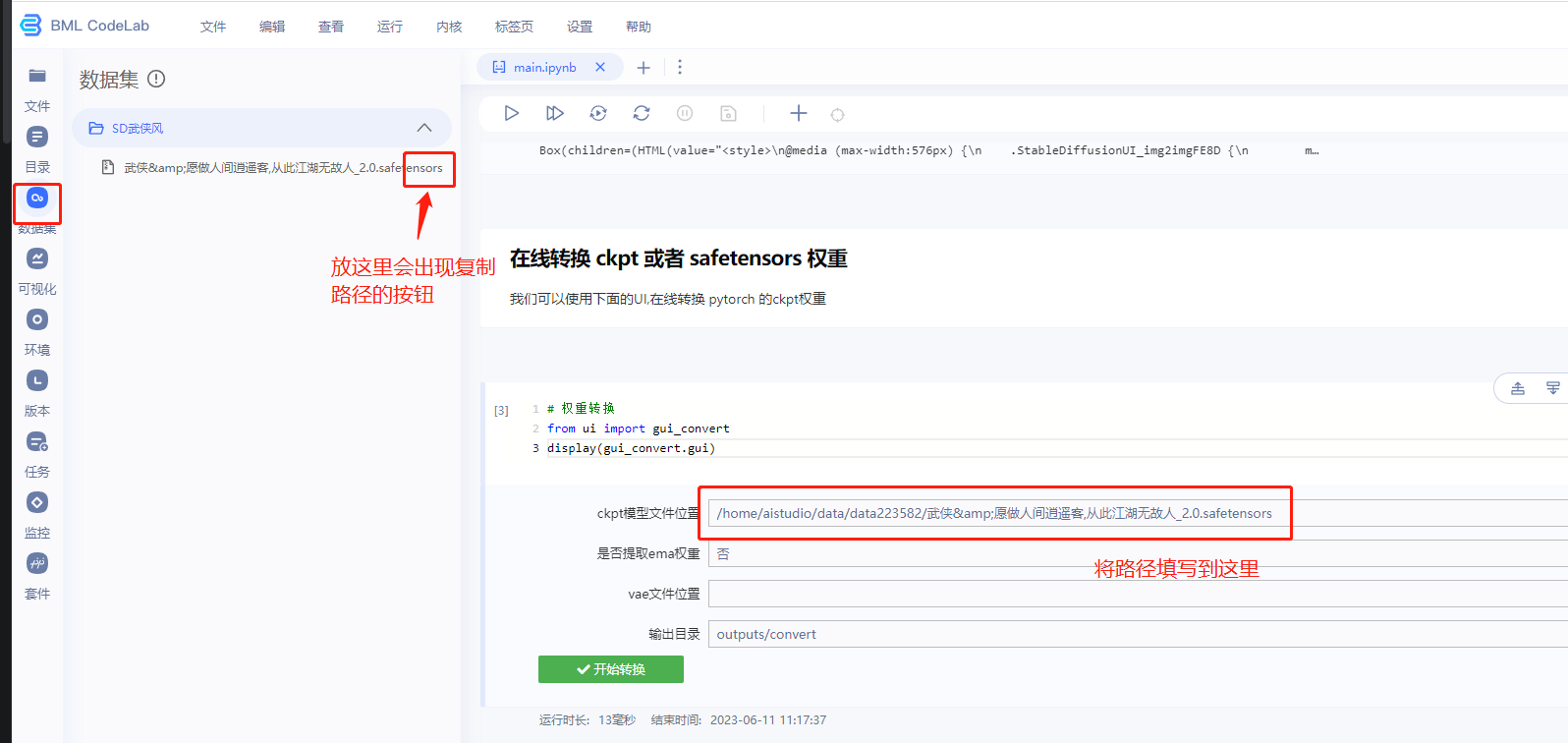Screen dimensions: 1568x743
Task: Run the current cell with play icon
Action: [x=511, y=113]
